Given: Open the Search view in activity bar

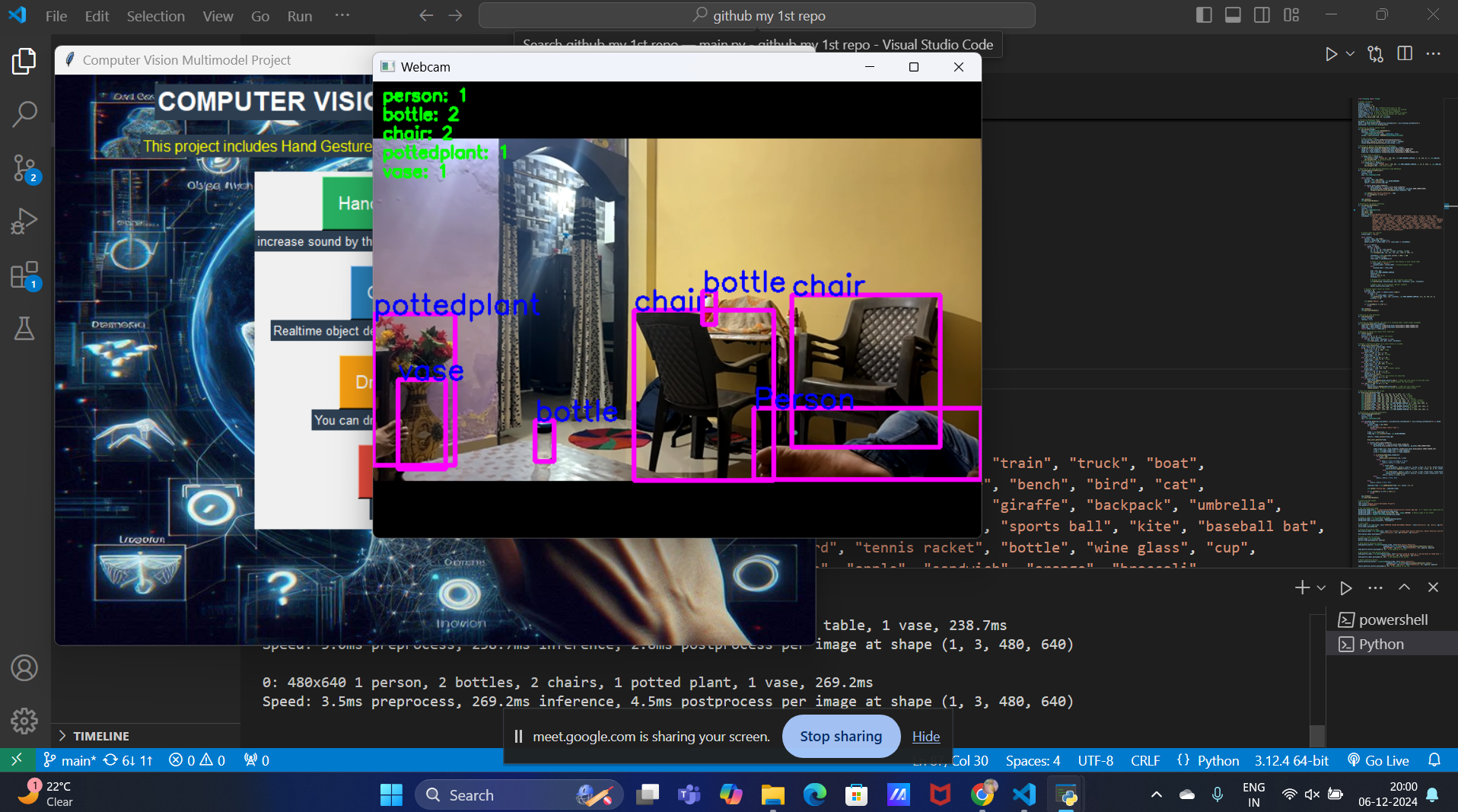Looking at the screenshot, I should (24, 114).
